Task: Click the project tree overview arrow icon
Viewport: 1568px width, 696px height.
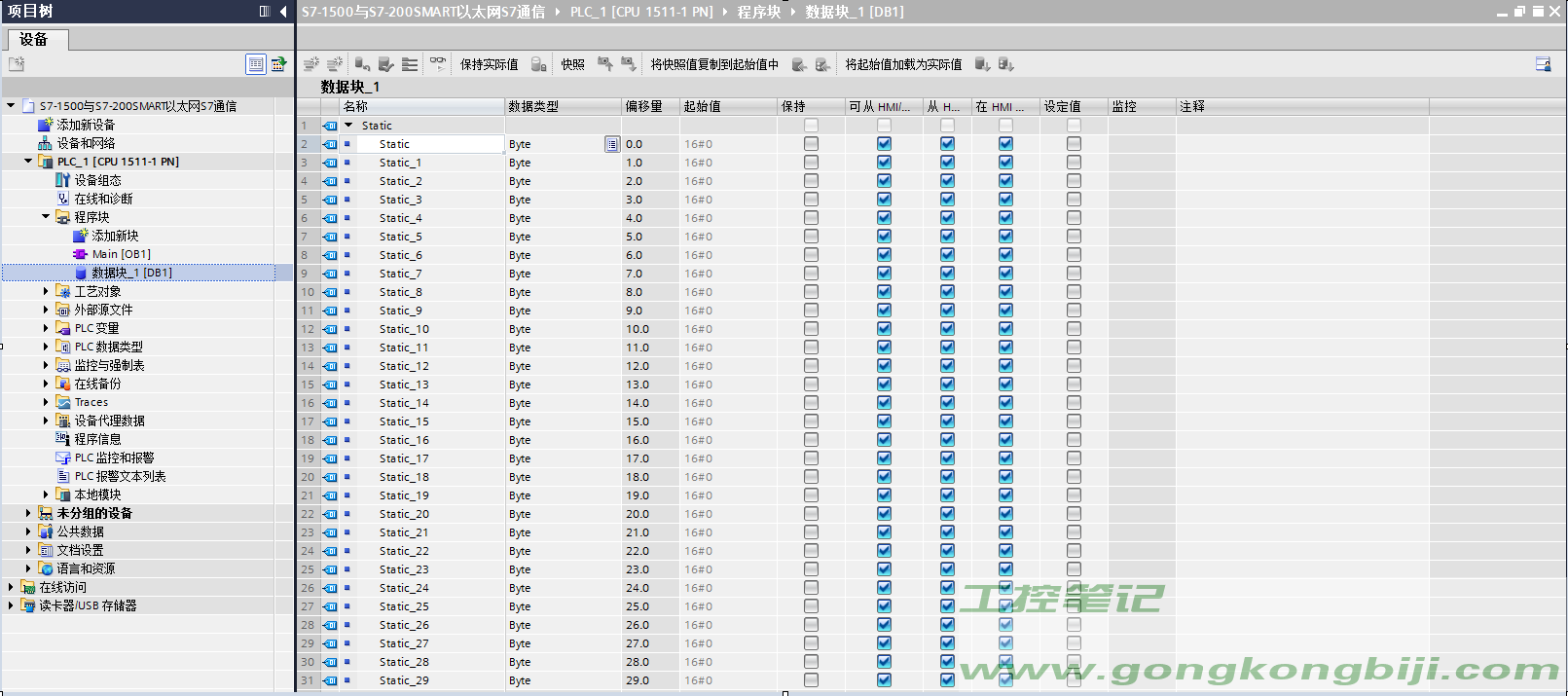Action: [278, 64]
